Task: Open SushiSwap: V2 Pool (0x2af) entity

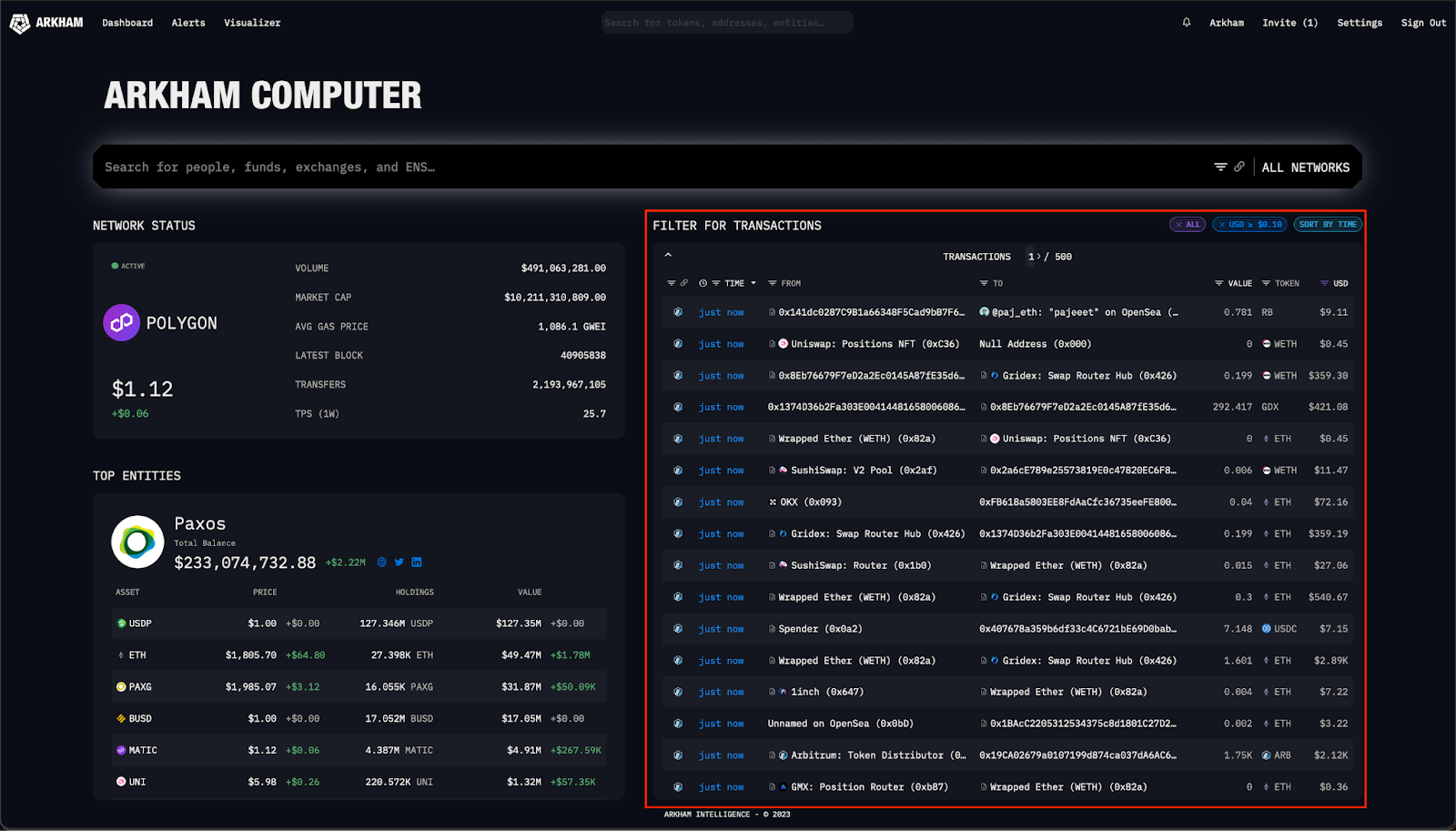Action: pos(864,471)
